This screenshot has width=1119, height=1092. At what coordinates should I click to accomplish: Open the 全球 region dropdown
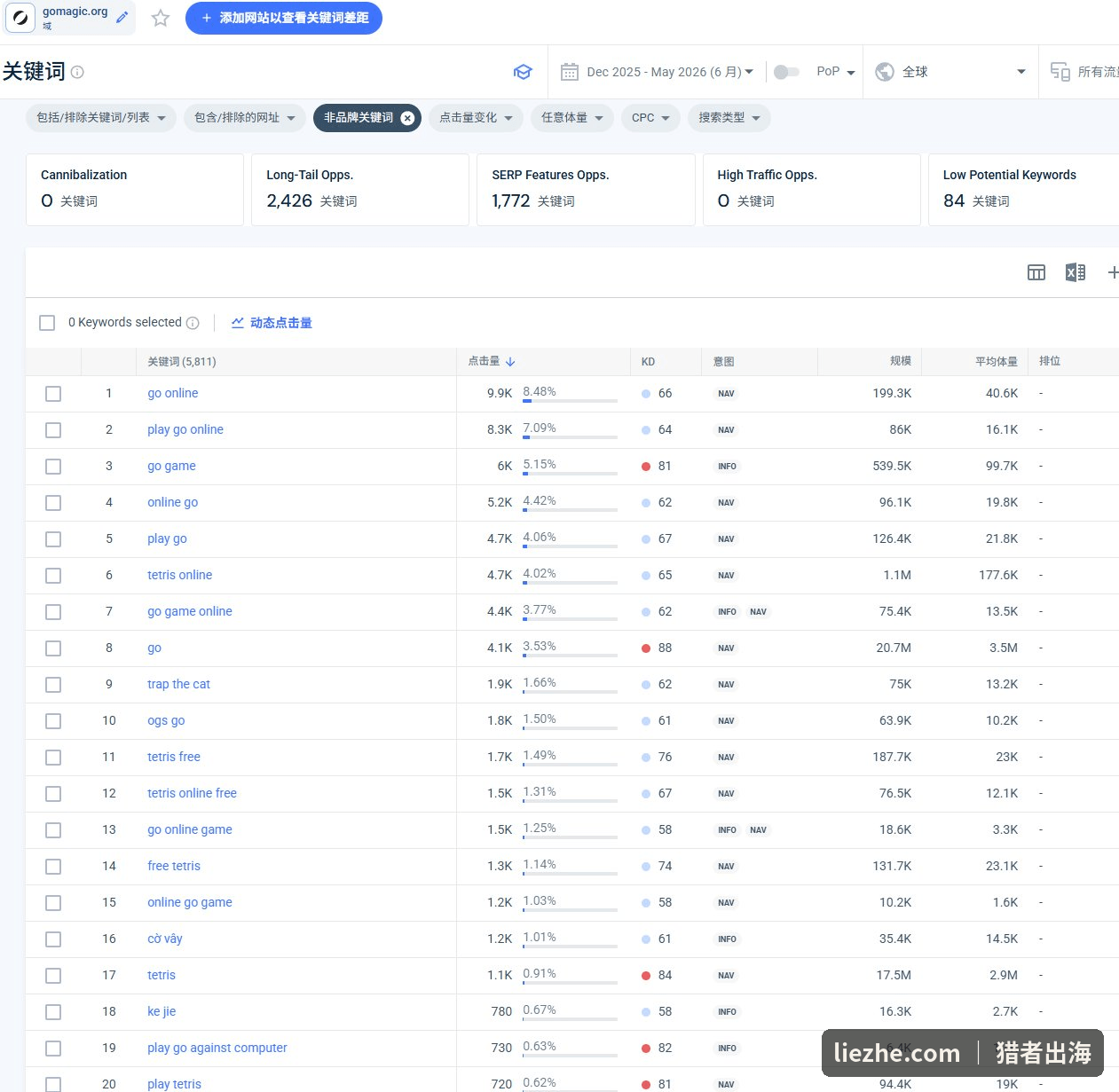(x=950, y=72)
